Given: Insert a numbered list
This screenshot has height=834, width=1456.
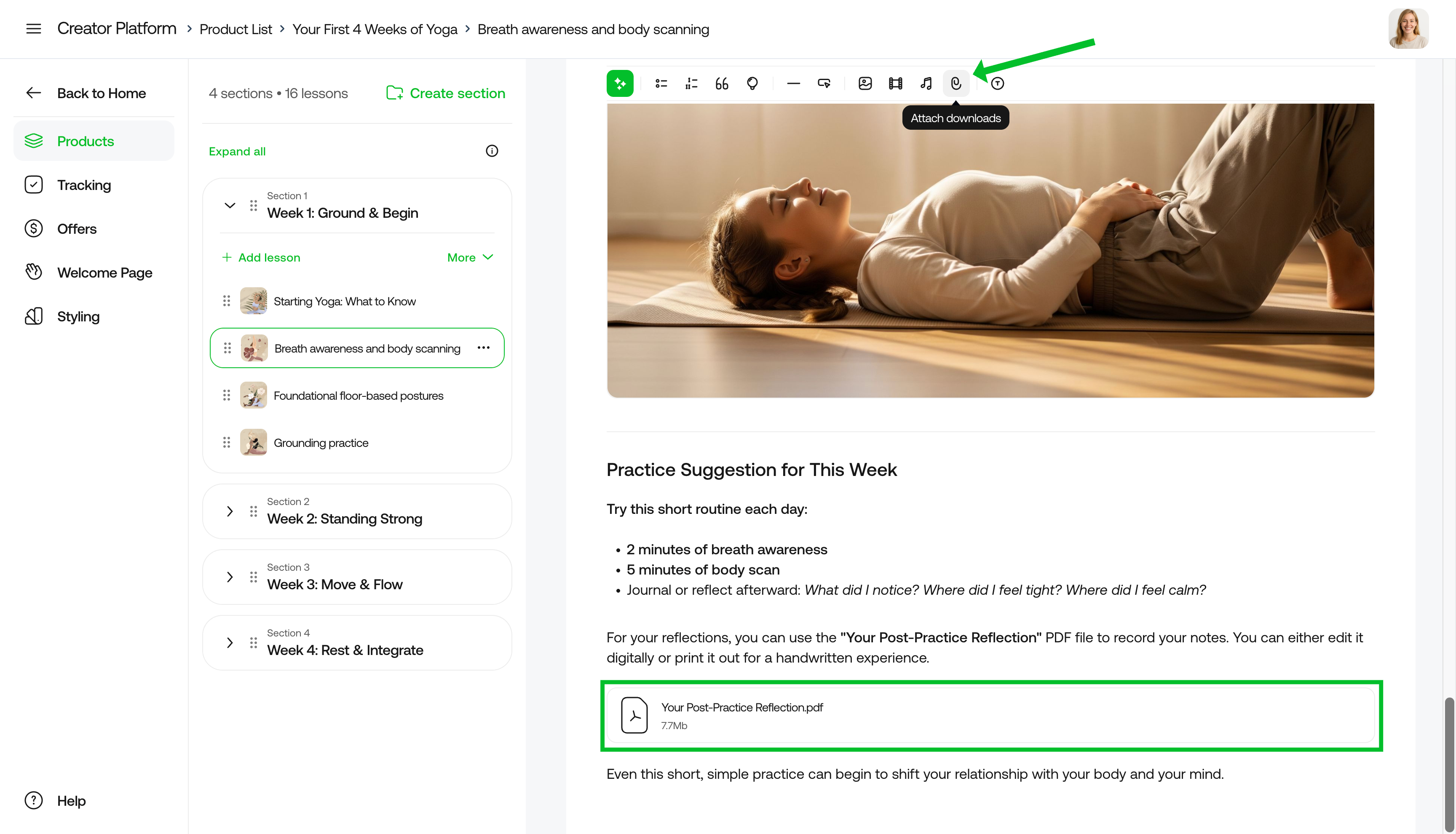Looking at the screenshot, I should click(x=691, y=83).
